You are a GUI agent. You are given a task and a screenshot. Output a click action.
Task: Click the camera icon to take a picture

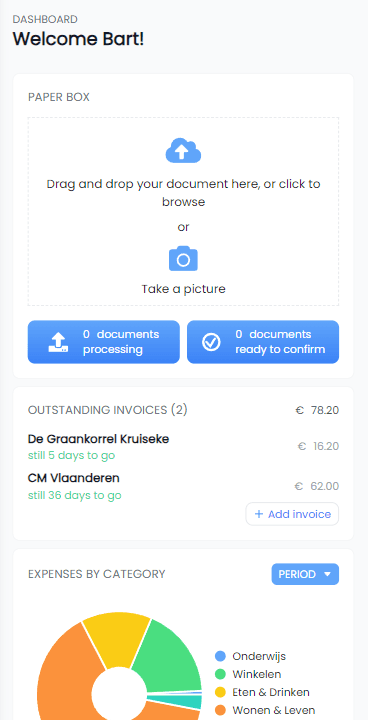pos(183,259)
